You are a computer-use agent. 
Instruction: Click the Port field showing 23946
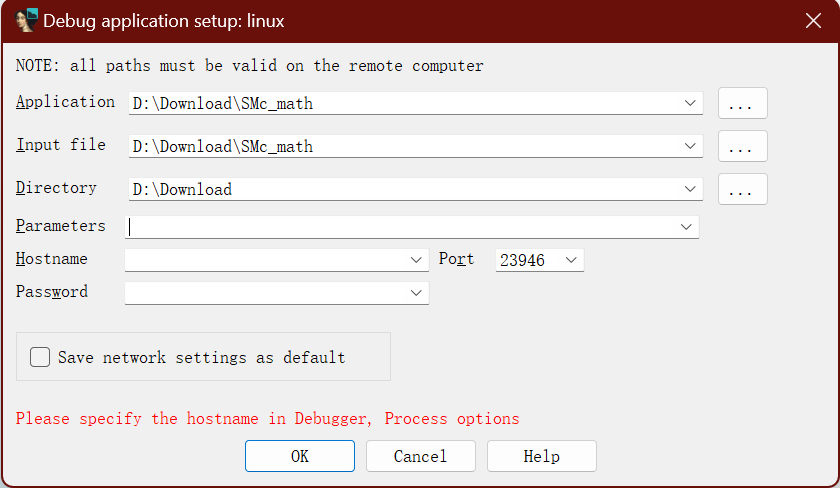527,260
